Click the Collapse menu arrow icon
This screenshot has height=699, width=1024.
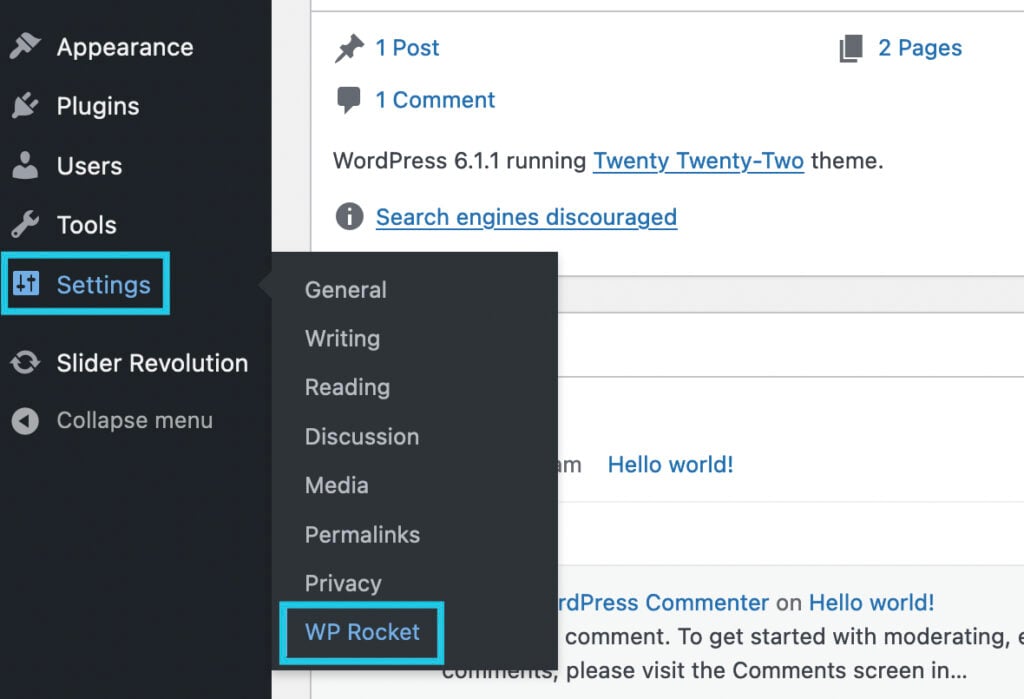coord(25,421)
